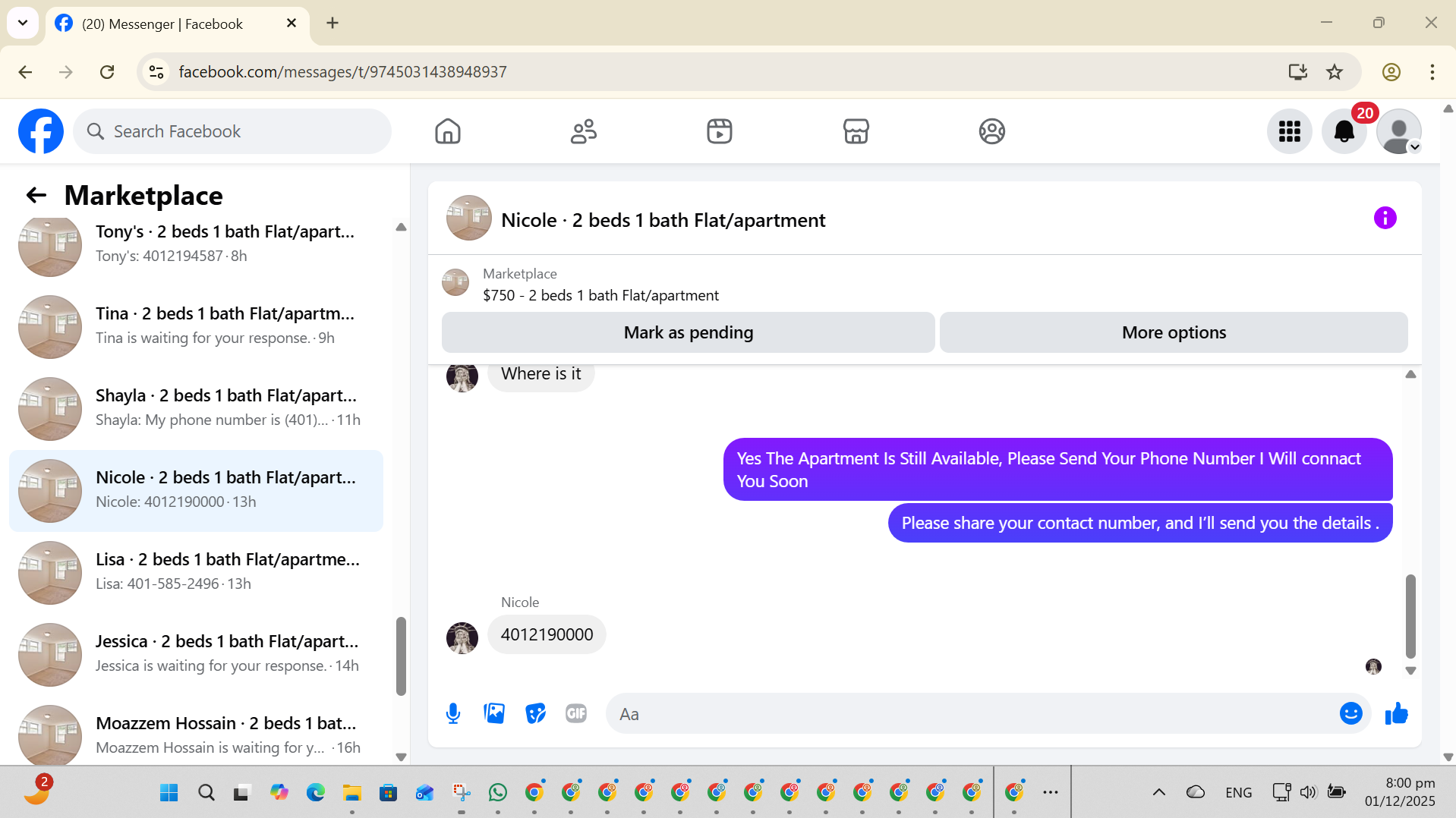The height and width of the screenshot is (818, 1456).
Task: Click the Mark as pending button
Action: pyautogui.click(x=688, y=332)
